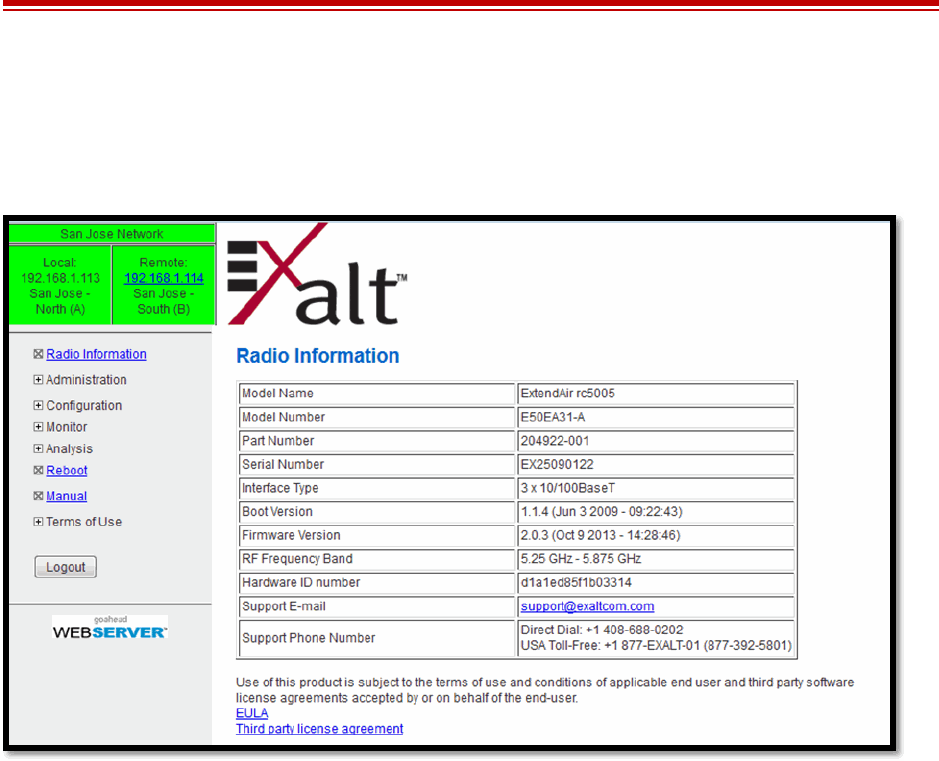Select serial number EX25090122 cell
Image resolution: width=939 pixels, height=761 pixels.
(x=656, y=465)
